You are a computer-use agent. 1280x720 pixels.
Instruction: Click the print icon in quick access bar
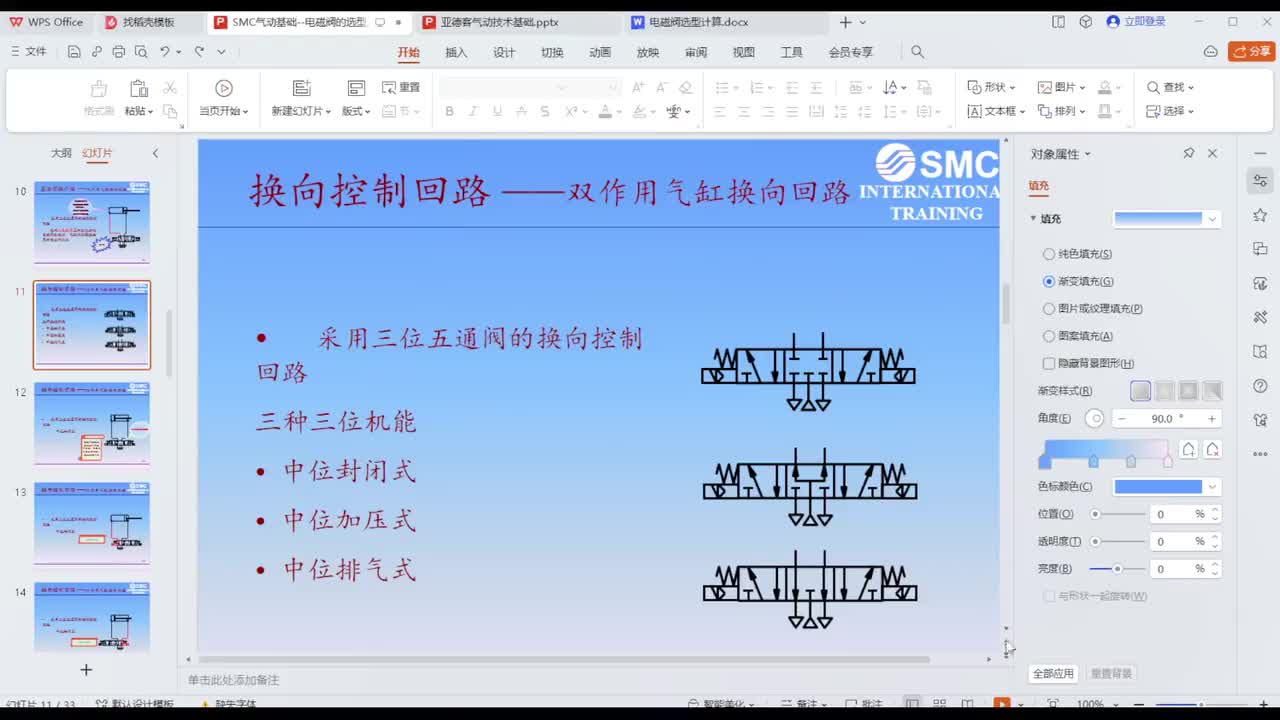coord(119,52)
